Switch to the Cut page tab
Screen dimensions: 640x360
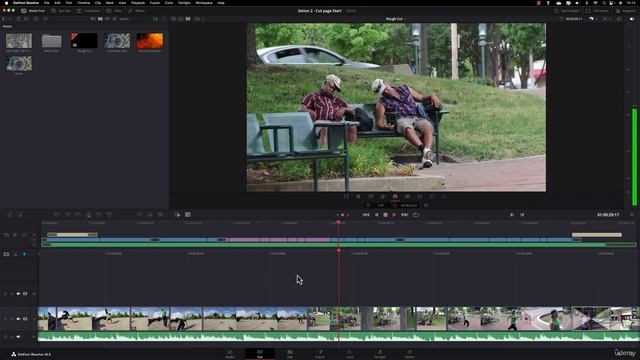(260, 353)
